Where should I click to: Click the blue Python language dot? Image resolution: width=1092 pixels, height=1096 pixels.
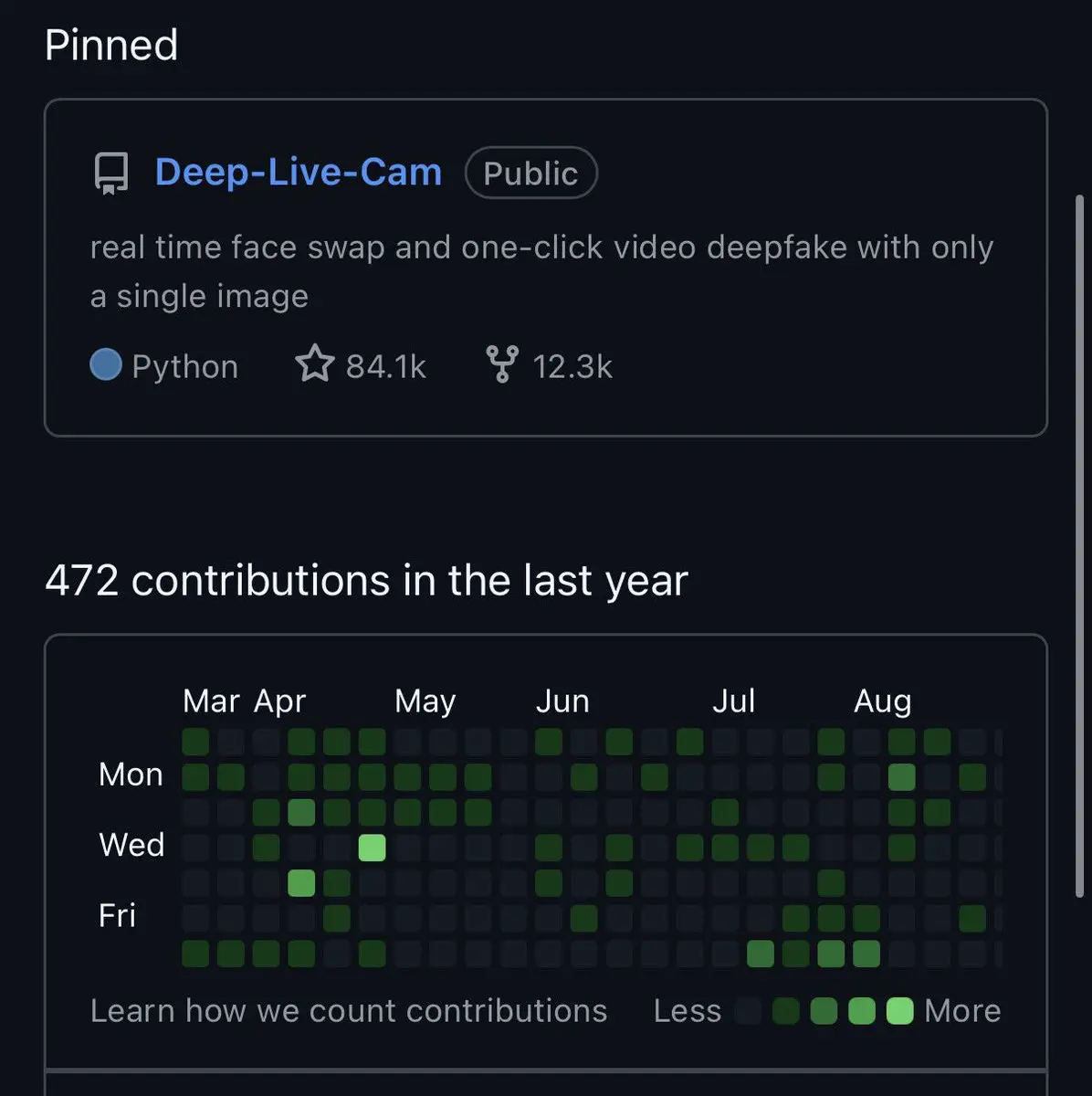(x=106, y=365)
